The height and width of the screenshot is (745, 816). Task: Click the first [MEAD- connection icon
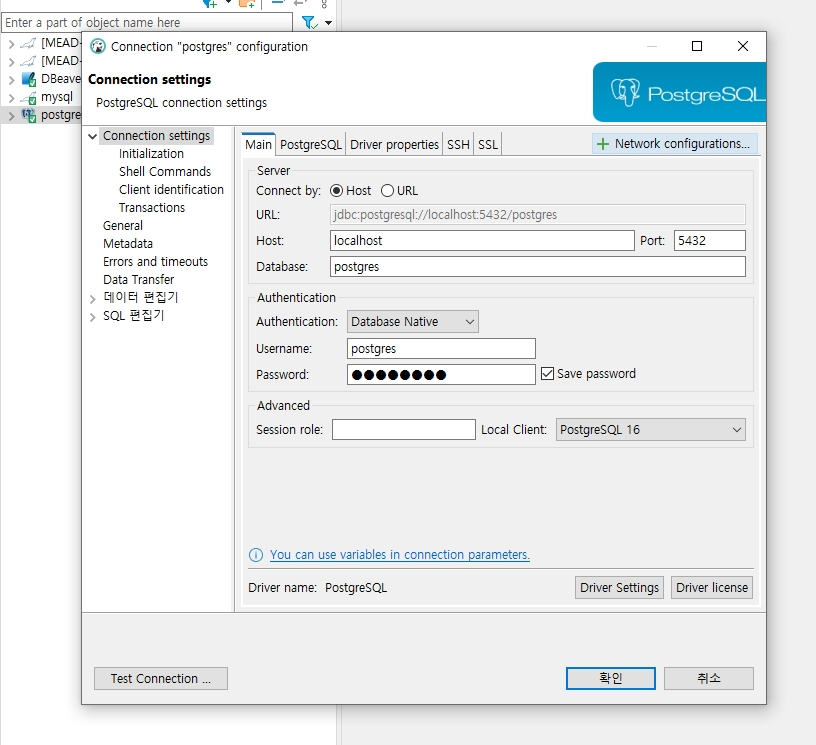click(28, 43)
